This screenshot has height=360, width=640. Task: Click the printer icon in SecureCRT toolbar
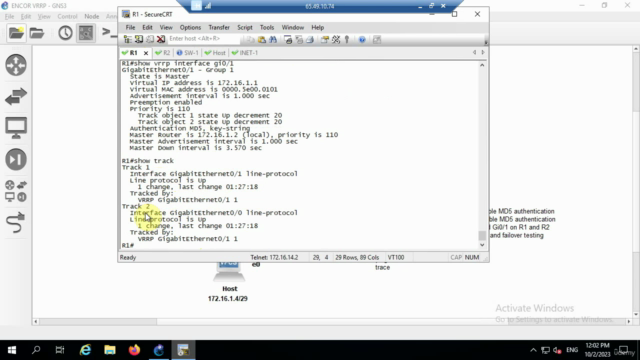point(310,40)
